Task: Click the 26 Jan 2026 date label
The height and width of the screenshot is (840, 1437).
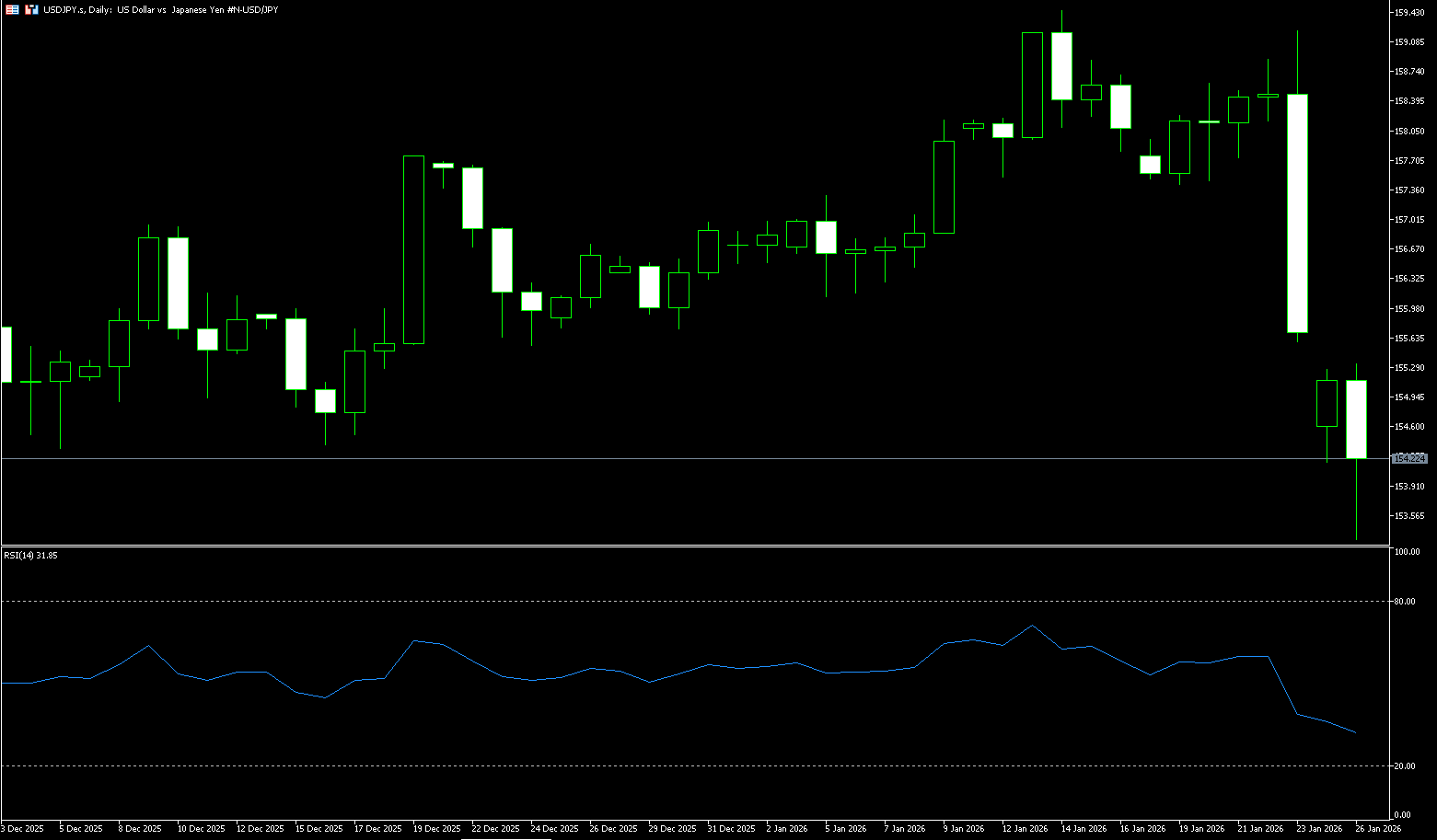Action: pyautogui.click(x=1378, y=829)
